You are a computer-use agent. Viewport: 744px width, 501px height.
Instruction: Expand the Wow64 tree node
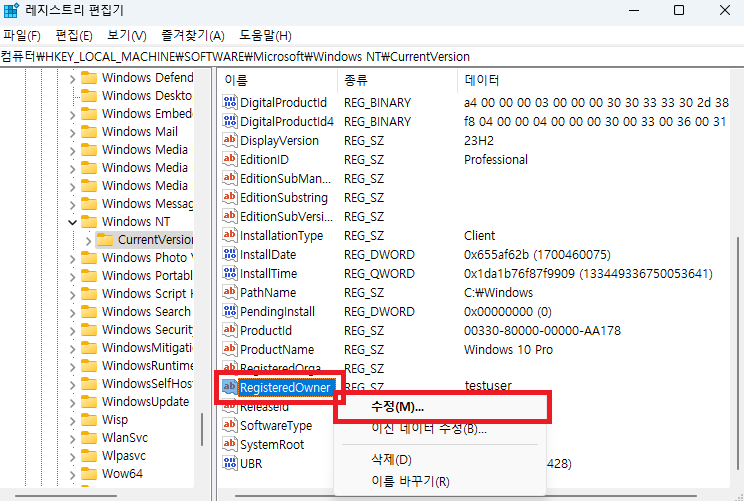coord(72,475)
